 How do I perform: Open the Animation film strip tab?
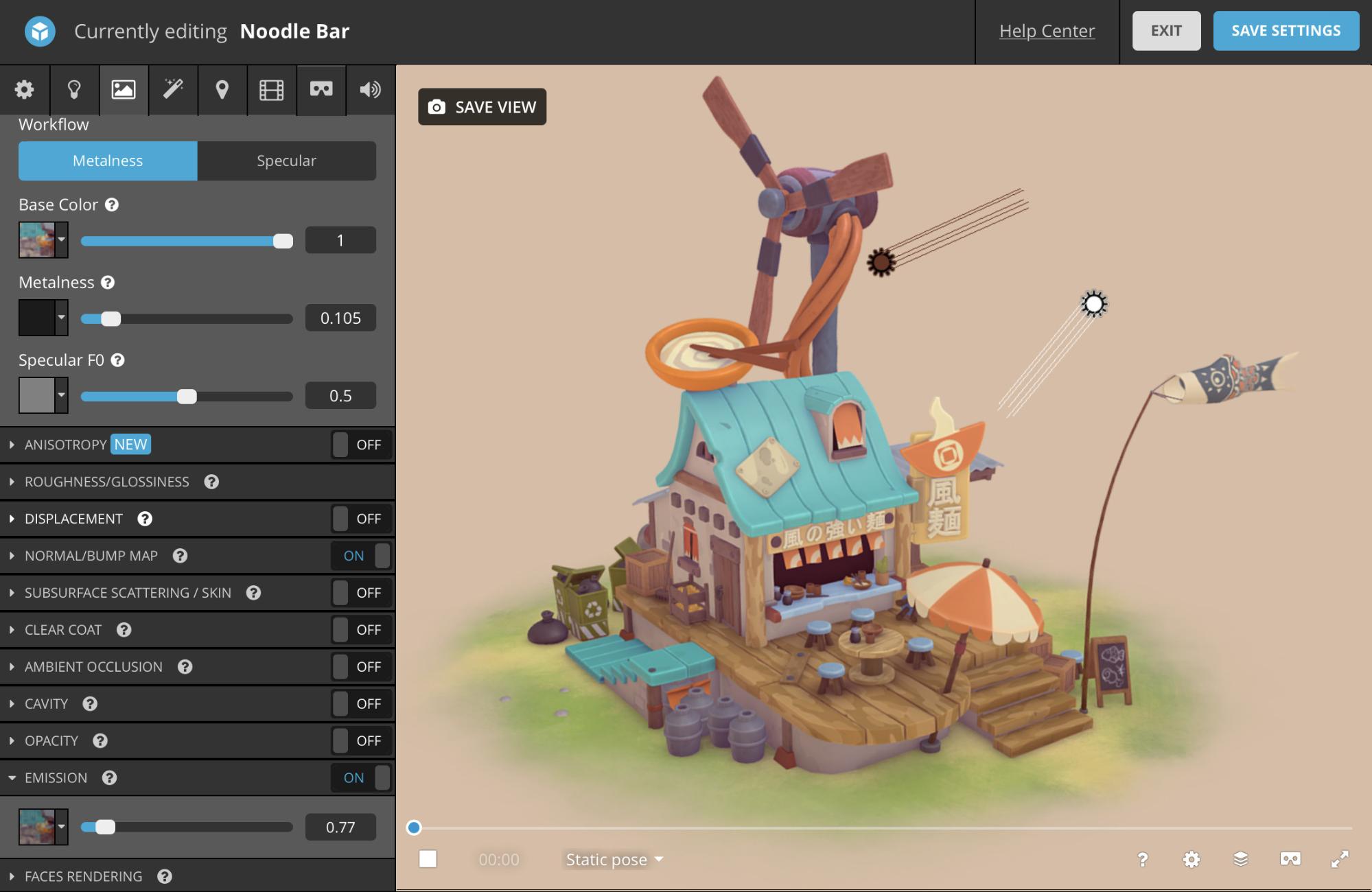coord(271,90)
